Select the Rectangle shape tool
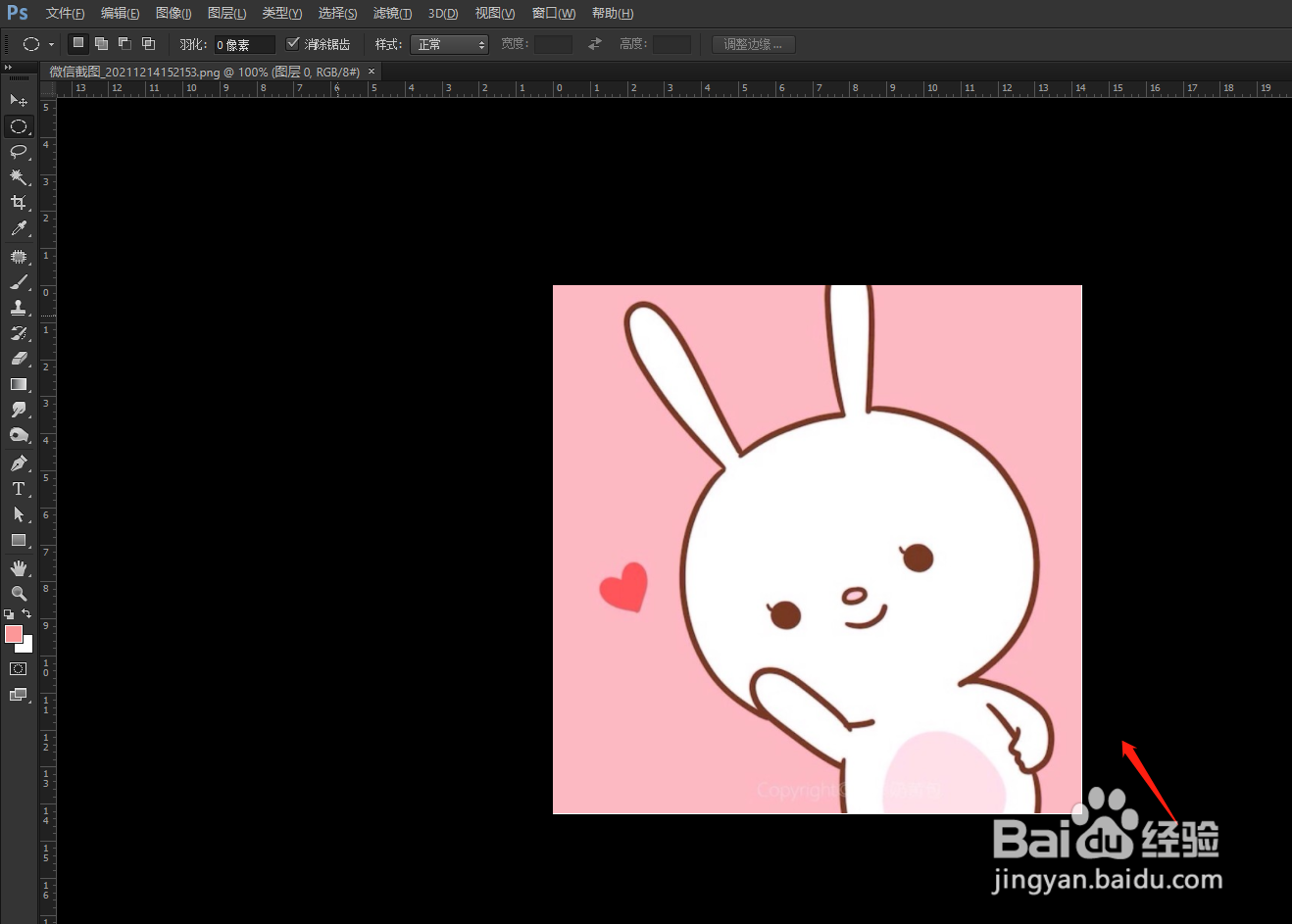 pyautogui.click(x=19, y=540)
